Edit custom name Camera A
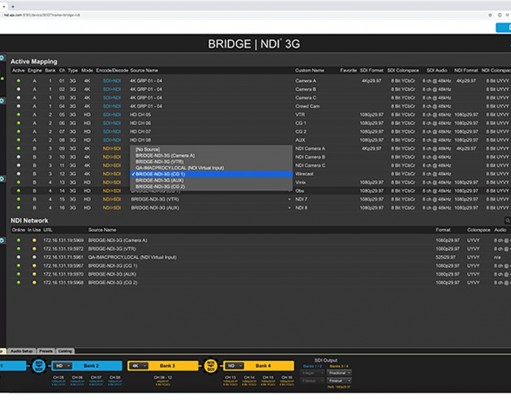This screenshot has width=511, height=400. 306,81
